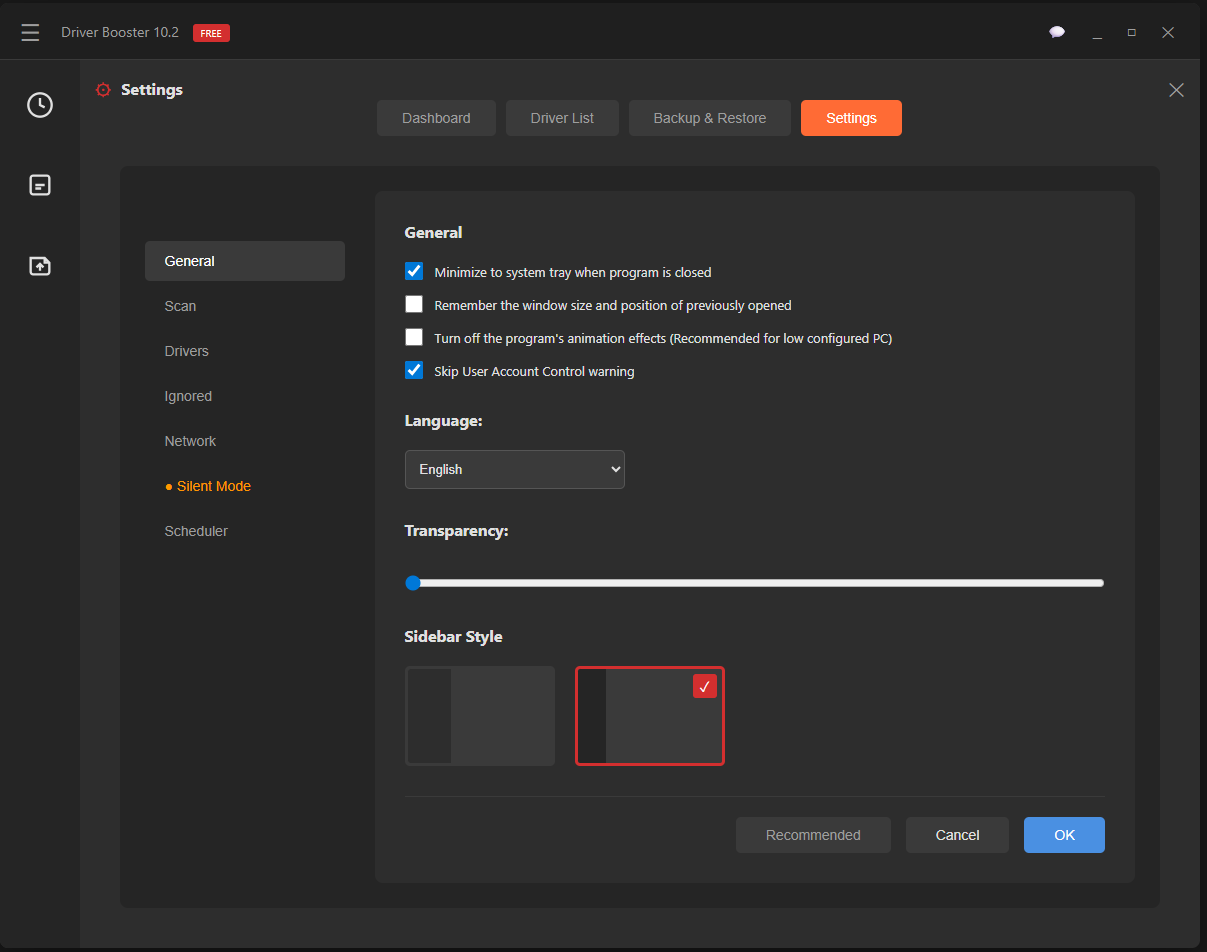The height and width of the screenshot is (952, 1207).
Task: Select the left sidebar style preview
Action: click(x=480, y=715)
